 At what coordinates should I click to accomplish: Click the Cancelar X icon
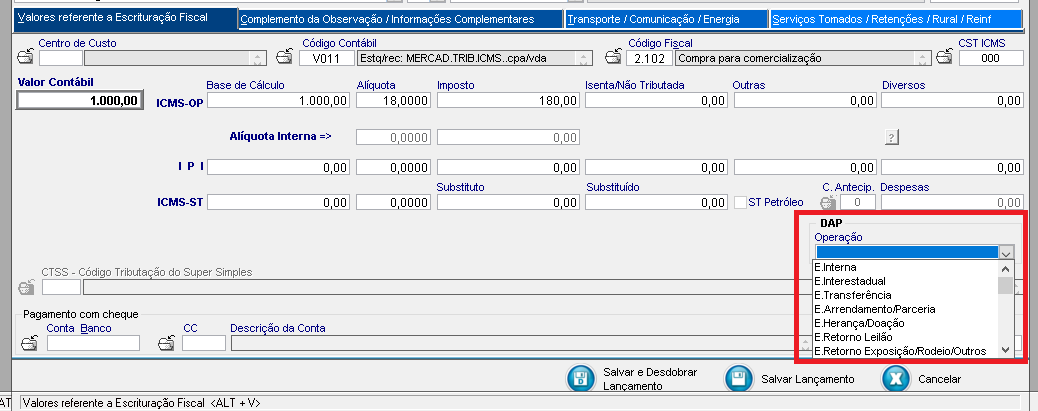pyautogui.click(x=896, y=379)
